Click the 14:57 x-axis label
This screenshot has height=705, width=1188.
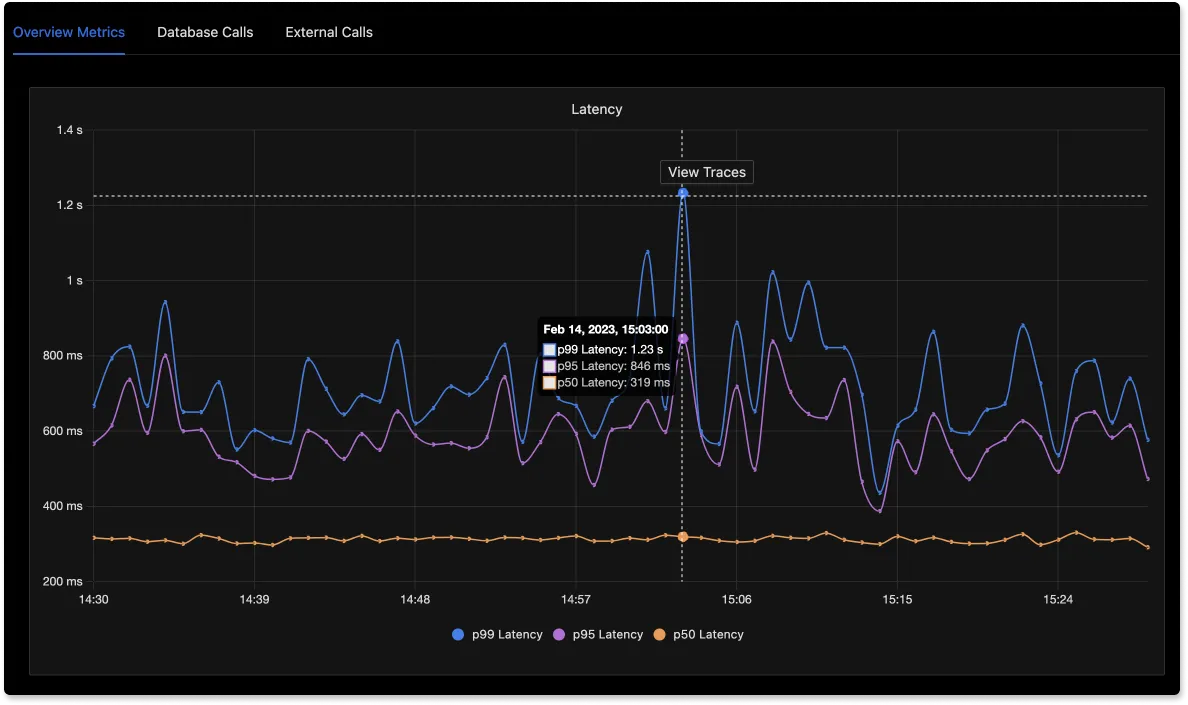click(x=576, y=600)
